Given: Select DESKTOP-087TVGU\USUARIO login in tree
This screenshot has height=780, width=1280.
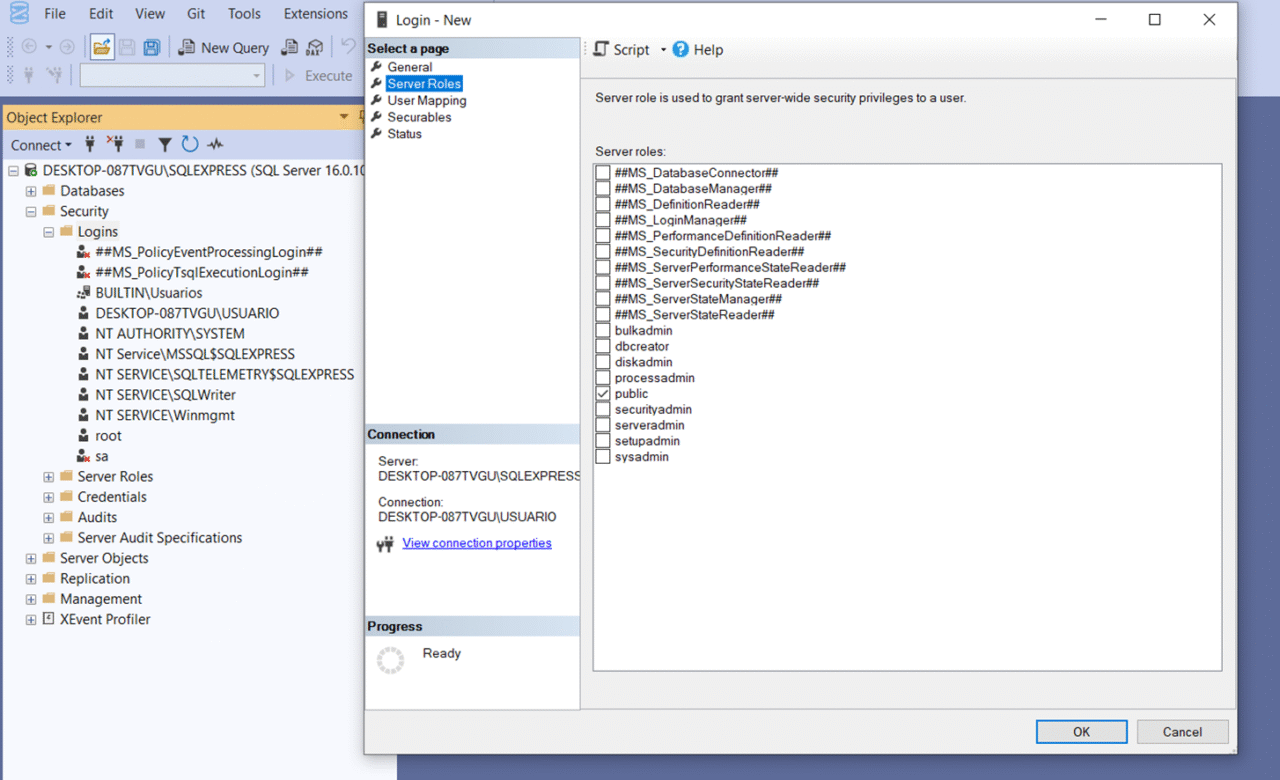Looking at the screenshot, I should [x=187, y=313].
